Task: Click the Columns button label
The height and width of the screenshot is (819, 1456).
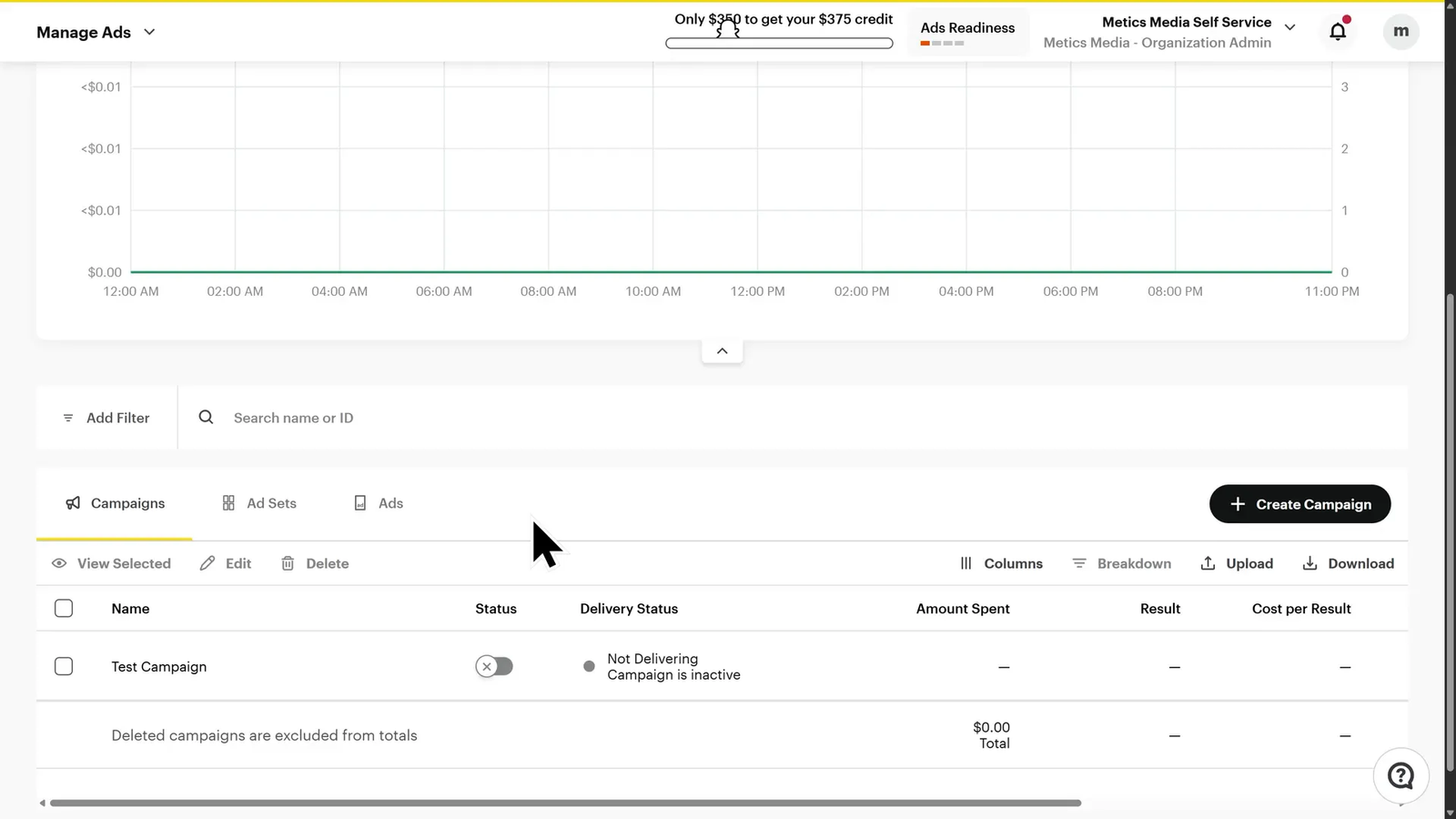Action: [1013, 563]
